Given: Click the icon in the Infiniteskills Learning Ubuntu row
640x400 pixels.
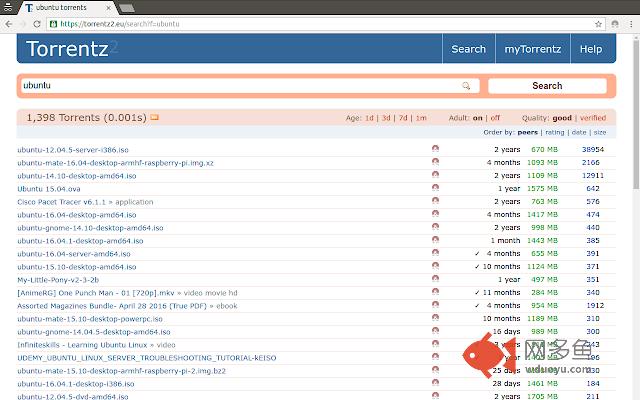Looking at the screenshot, I should 436,344.
